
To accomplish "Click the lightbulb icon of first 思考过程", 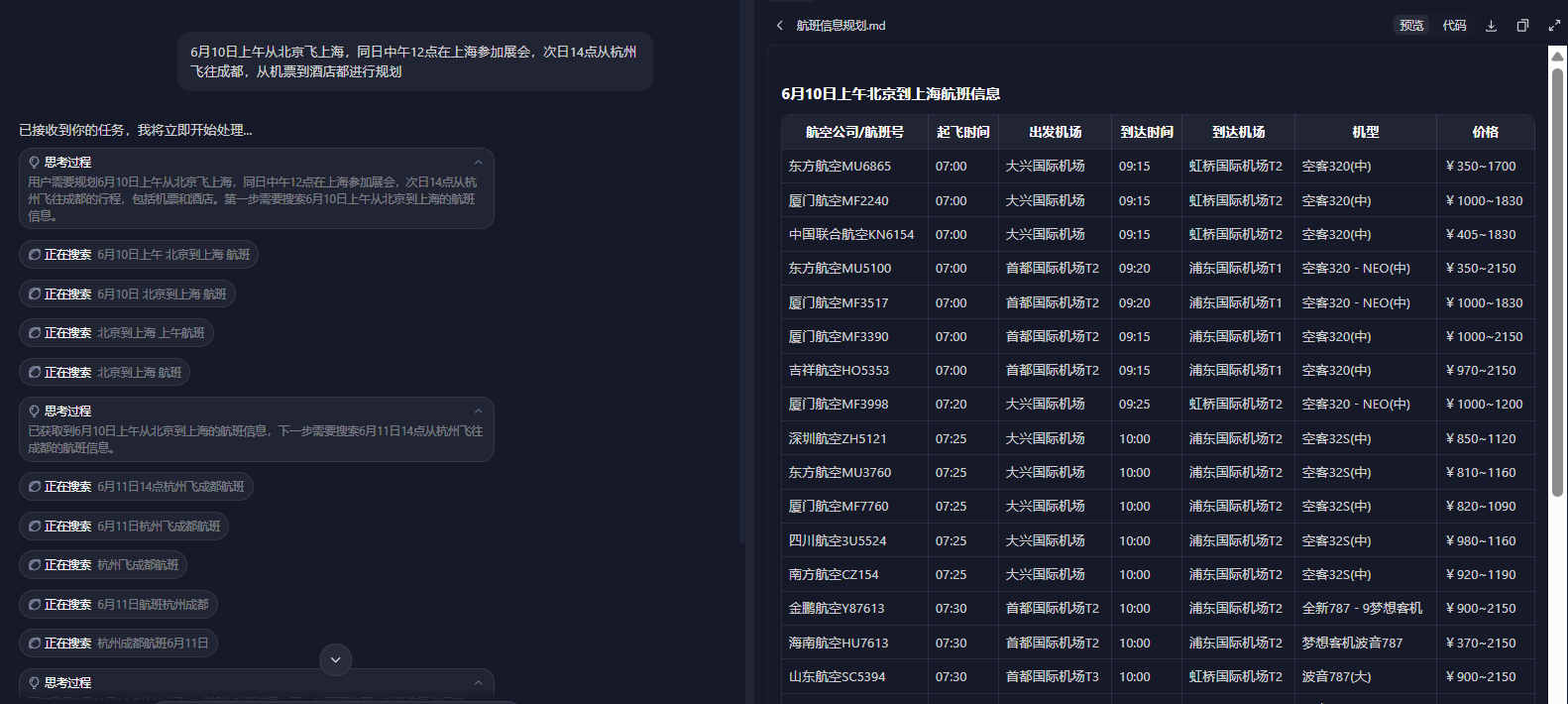I will [35, 162].
